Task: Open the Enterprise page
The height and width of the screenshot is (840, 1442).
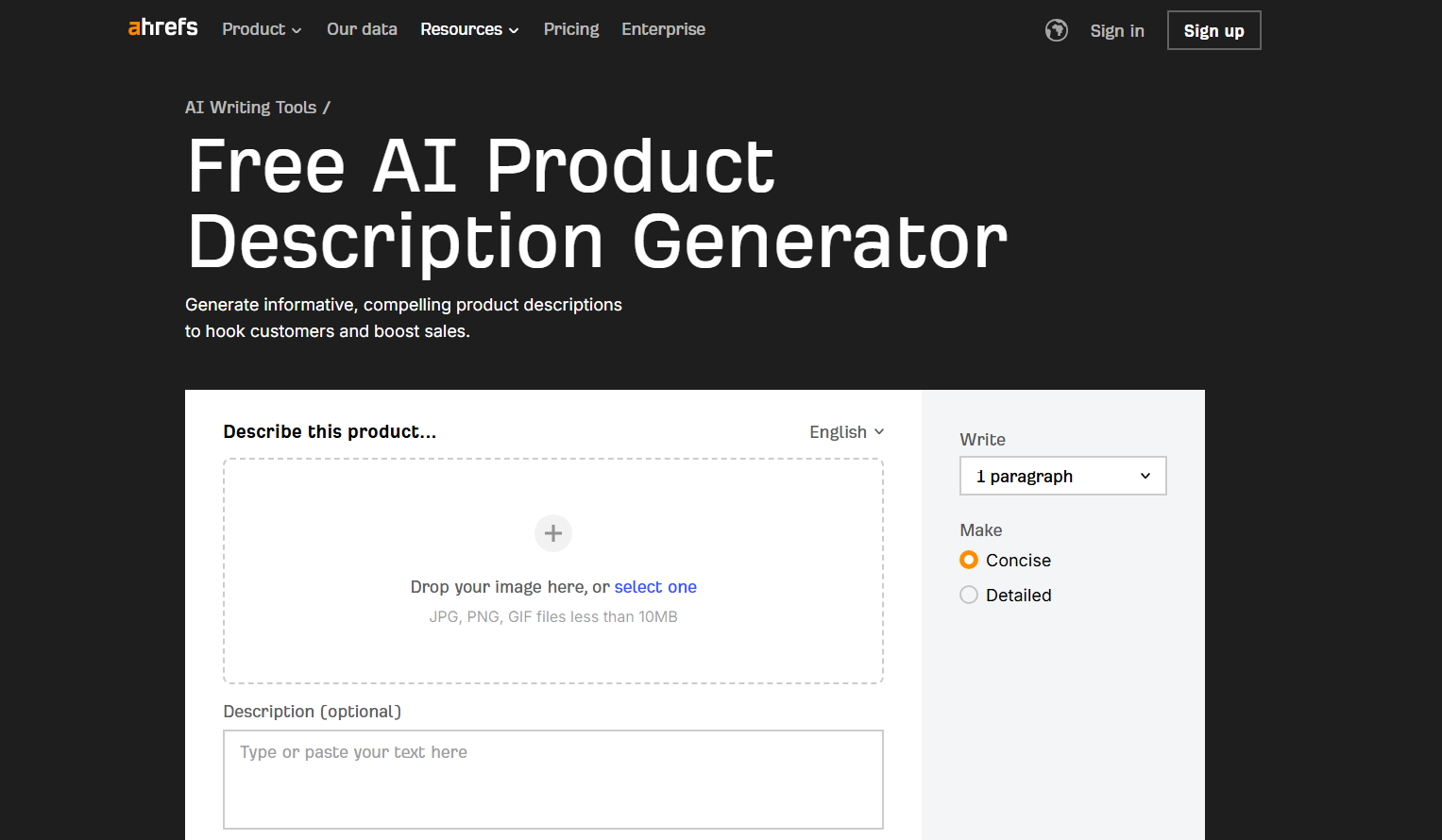Action: [663, 29]
